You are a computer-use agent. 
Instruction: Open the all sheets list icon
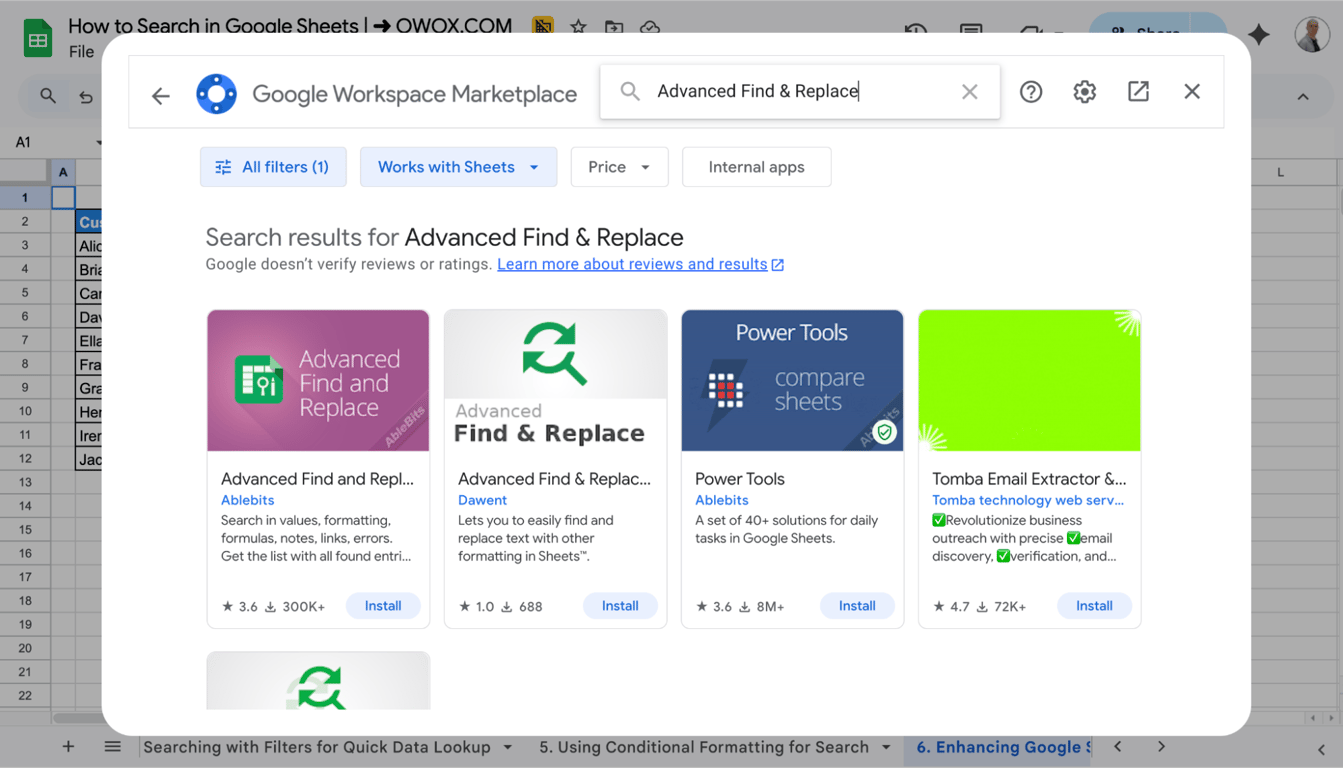coord(113,747)
